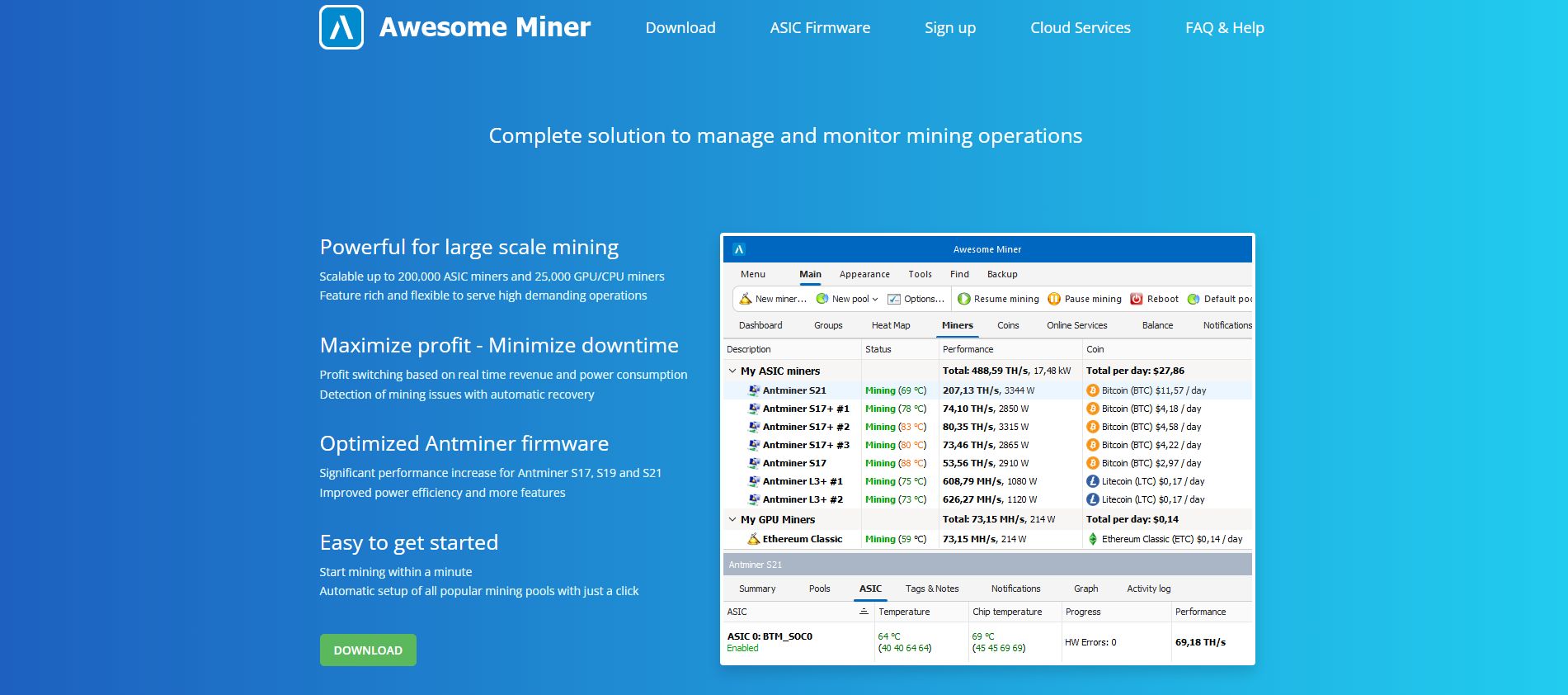
Task: Click the green DOWNLOAD button
Action: point(368,650)
